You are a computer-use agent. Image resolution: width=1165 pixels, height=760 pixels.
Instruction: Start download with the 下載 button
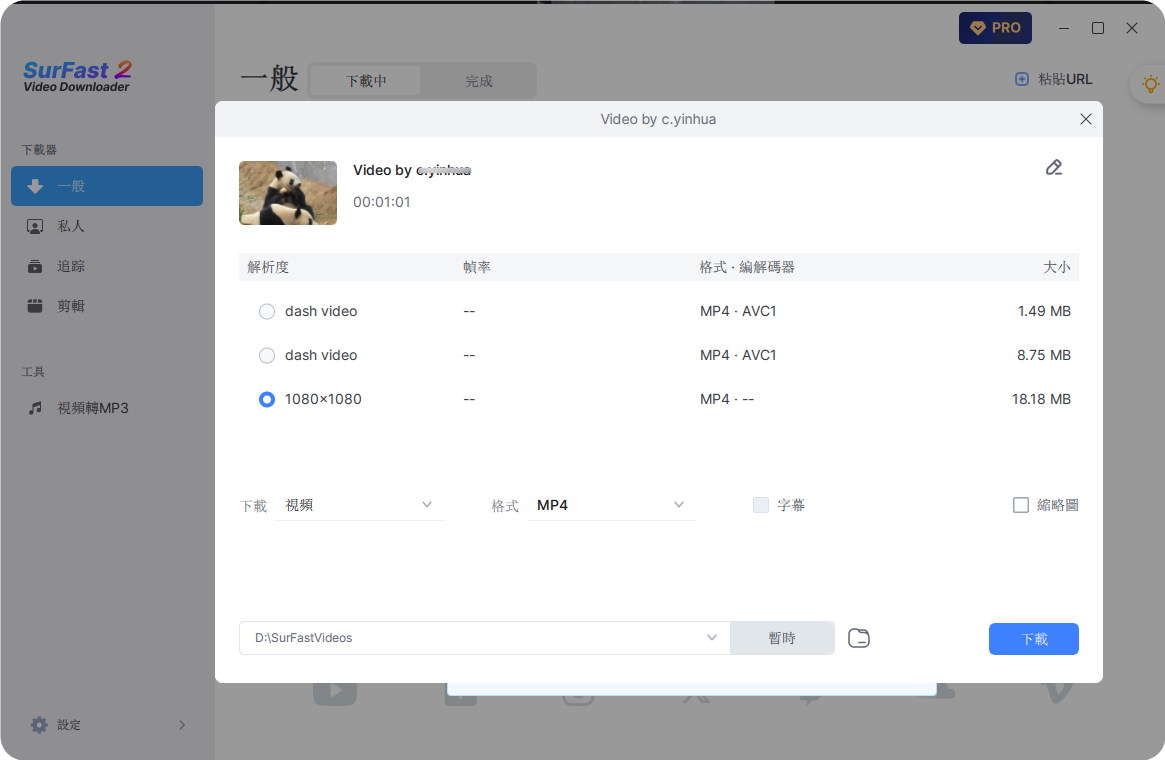[x=1033, y=638]
